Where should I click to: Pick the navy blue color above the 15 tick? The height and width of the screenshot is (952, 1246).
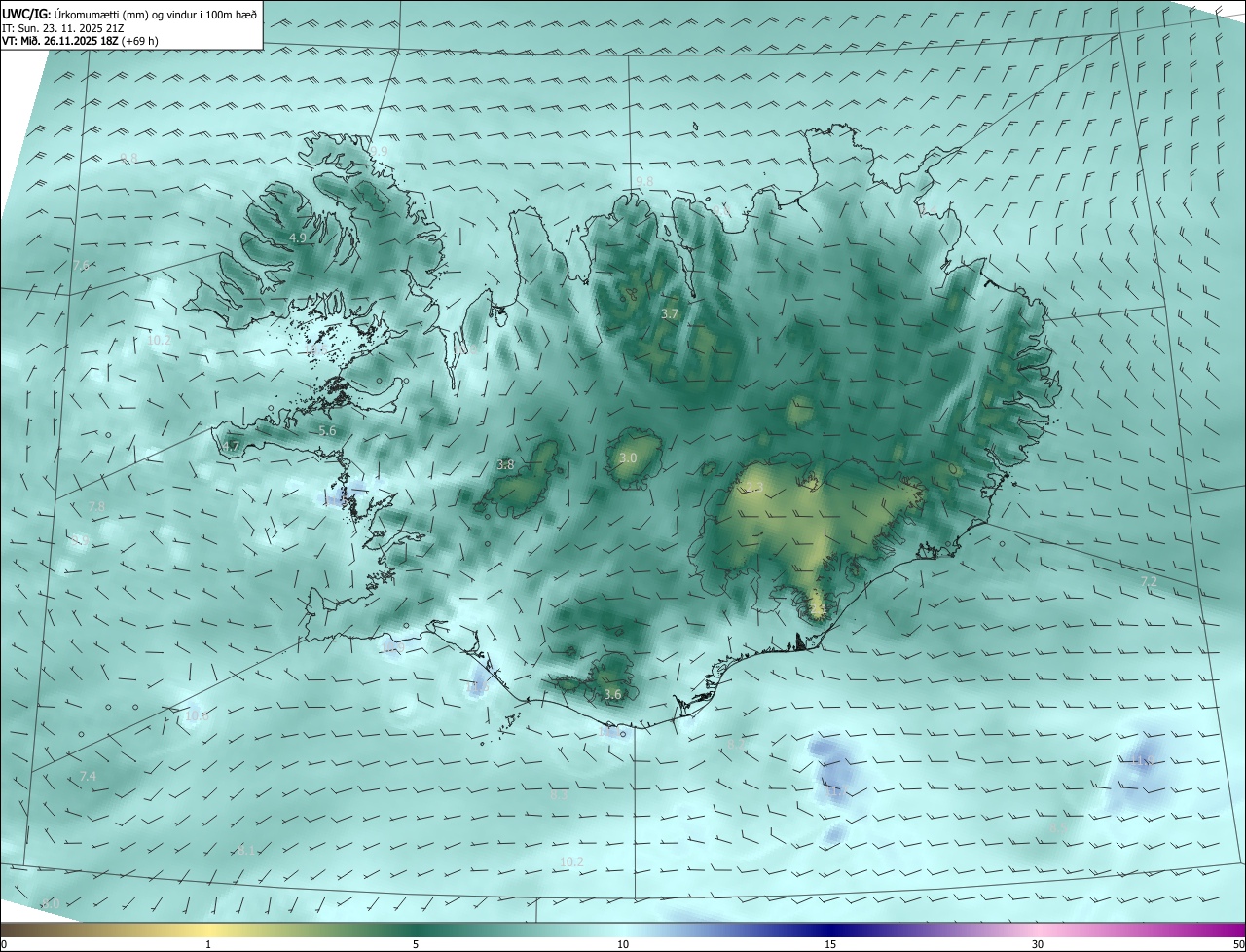(830, 930)
